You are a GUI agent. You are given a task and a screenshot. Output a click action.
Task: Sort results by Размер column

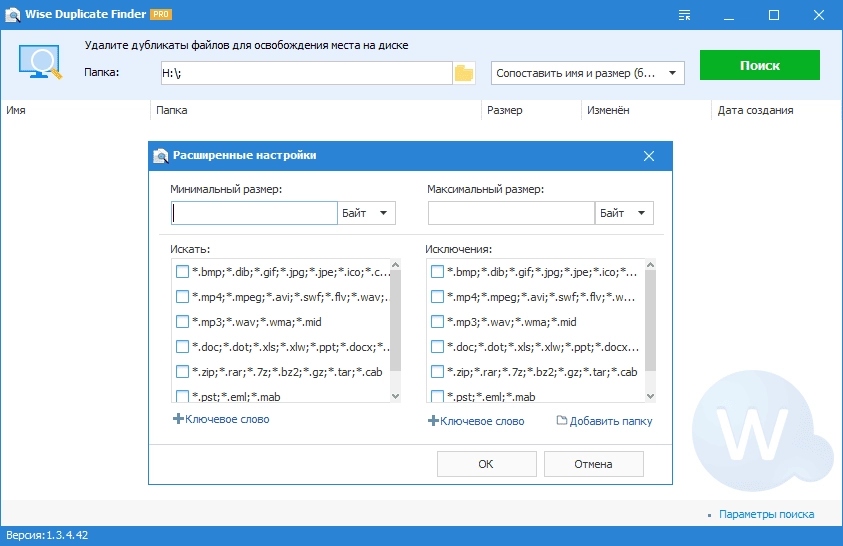[x=531, y=110]
